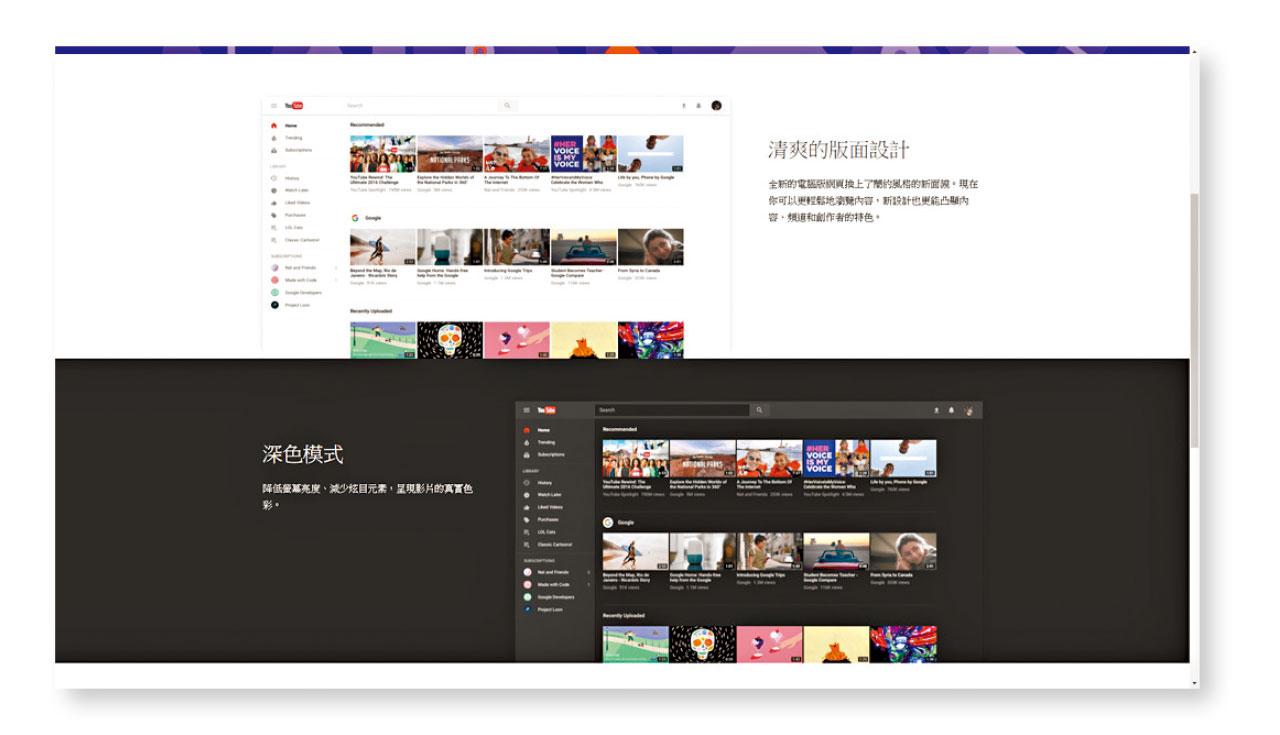Image resolution: width=1280 pixels, height=735 pixels.
Task: Click the Watch Later icon in light-mode sidebar
Action: click(x=274, y=190)
